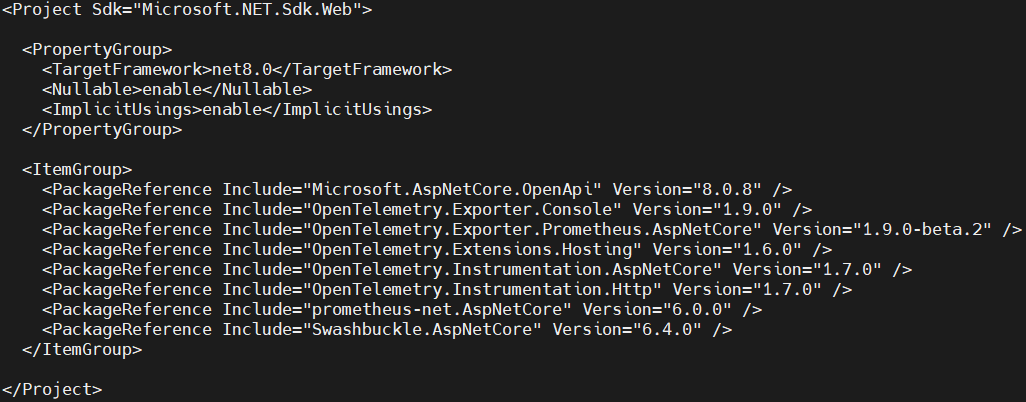The height and width of the screenshot is (402, 1026).
Task: Click the opening ItemGroup tag
Action: pyautogui.click(x=76, y=169)
